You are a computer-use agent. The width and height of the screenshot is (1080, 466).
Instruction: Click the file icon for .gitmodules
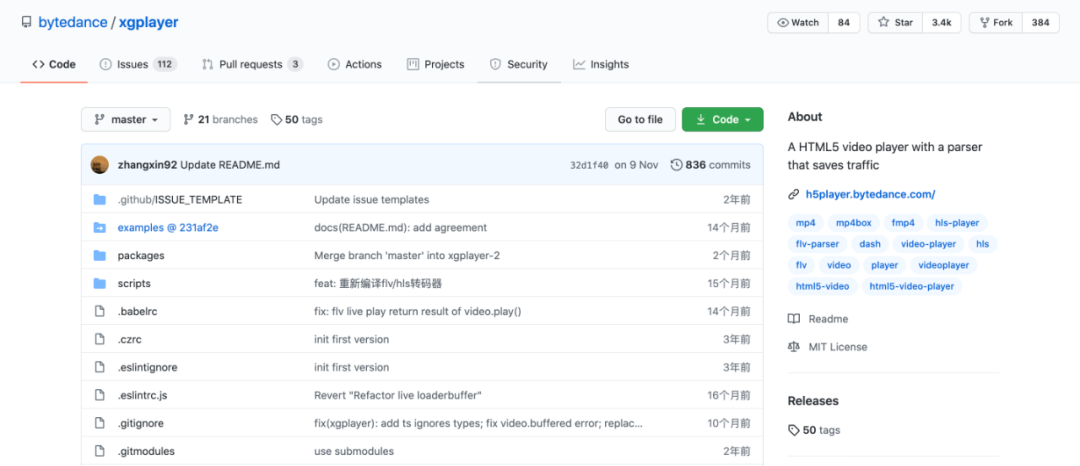(x=100, y=452)
